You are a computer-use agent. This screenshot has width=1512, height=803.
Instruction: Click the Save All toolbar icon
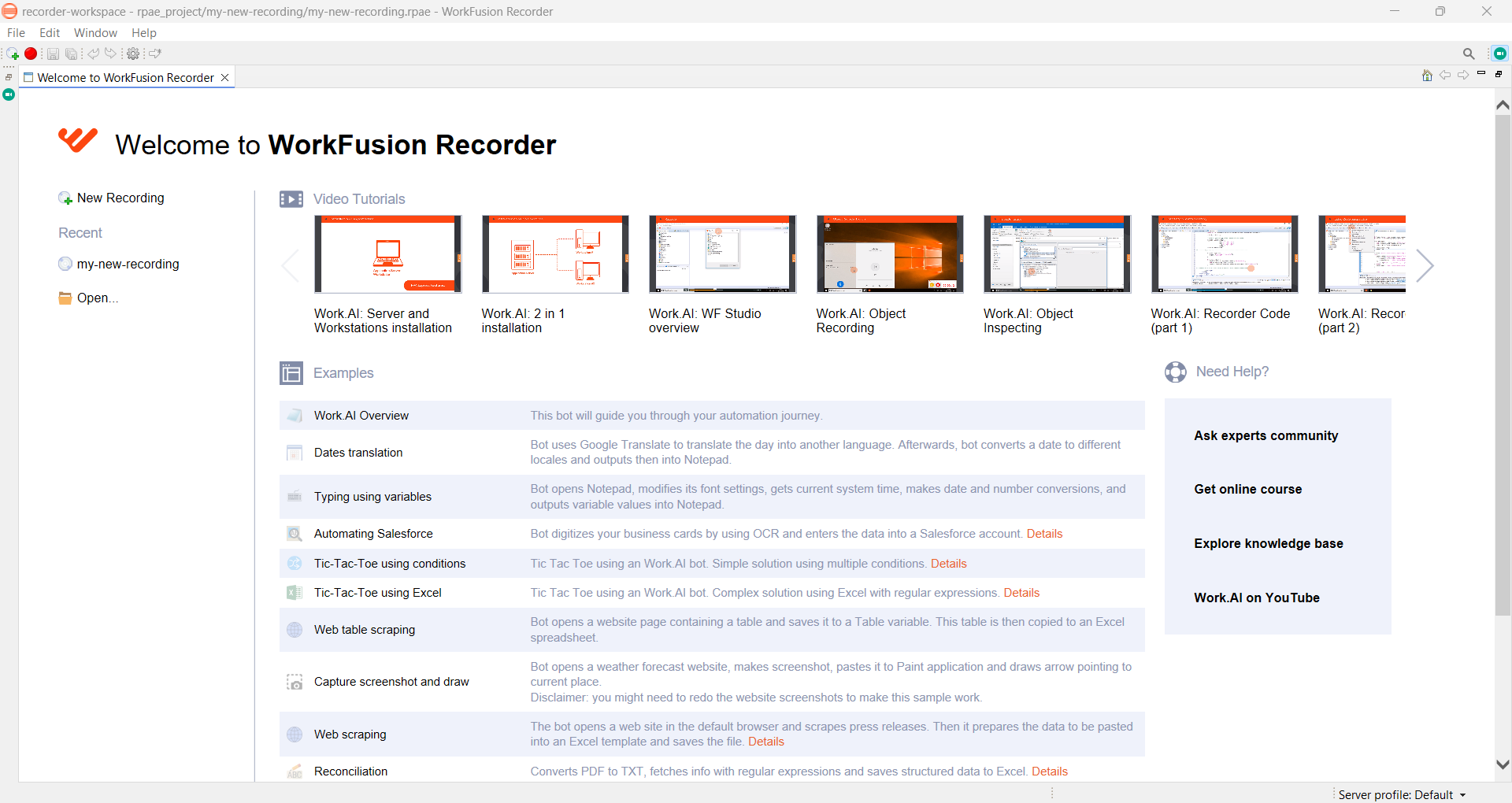pyautogui.click(x=71, y=54)
